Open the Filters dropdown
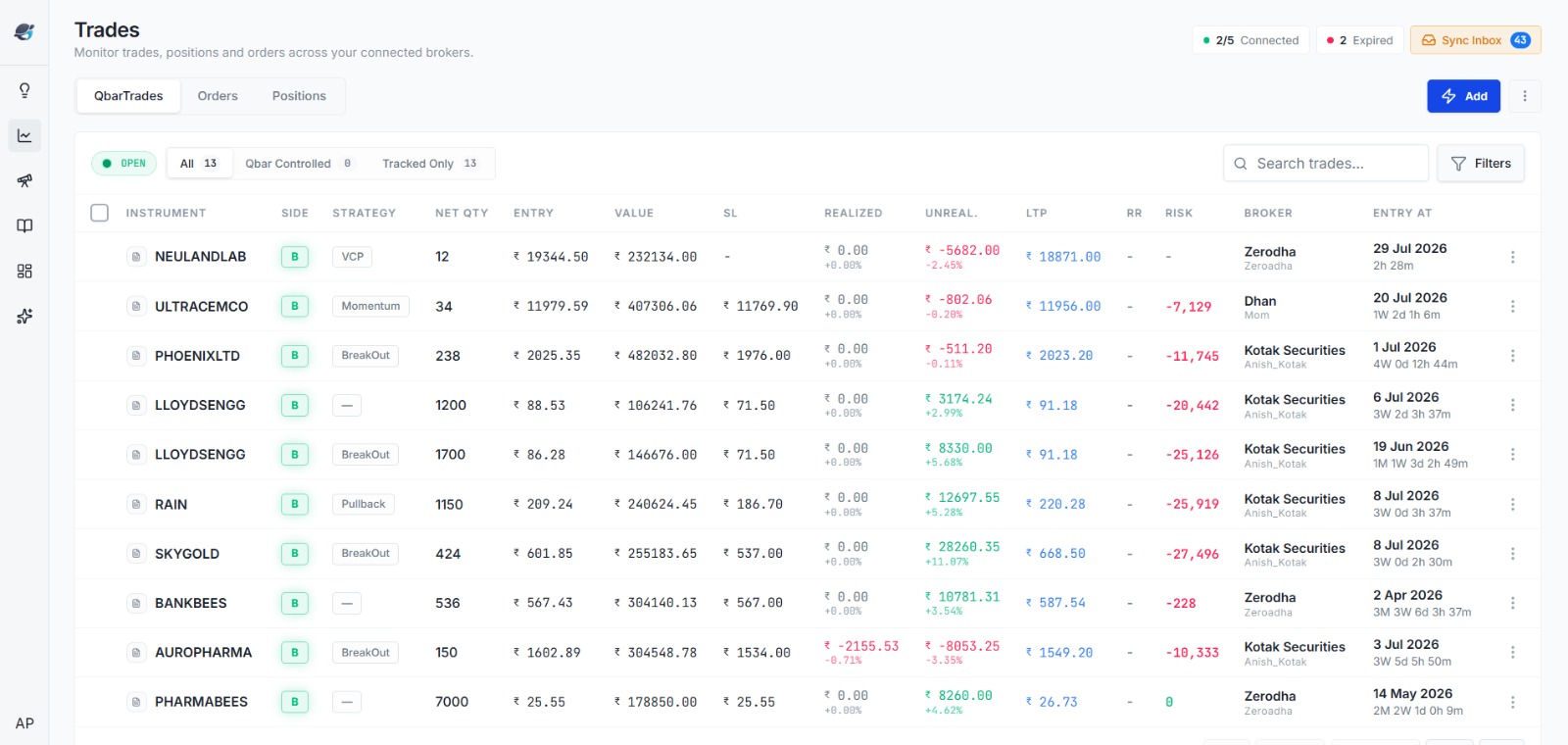 coord(1481,164)
